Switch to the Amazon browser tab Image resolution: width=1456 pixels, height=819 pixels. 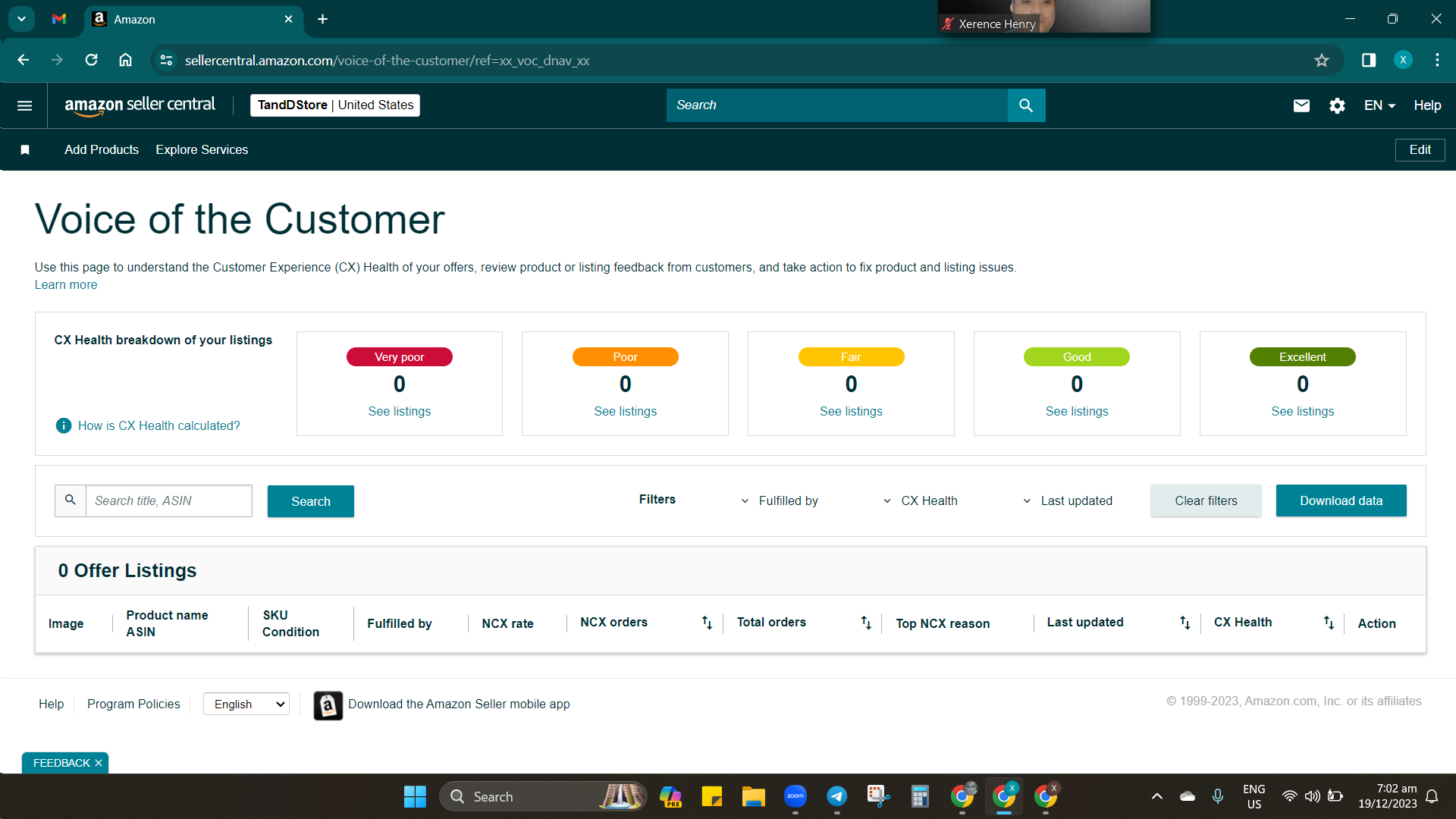click(x=193, y=19)
